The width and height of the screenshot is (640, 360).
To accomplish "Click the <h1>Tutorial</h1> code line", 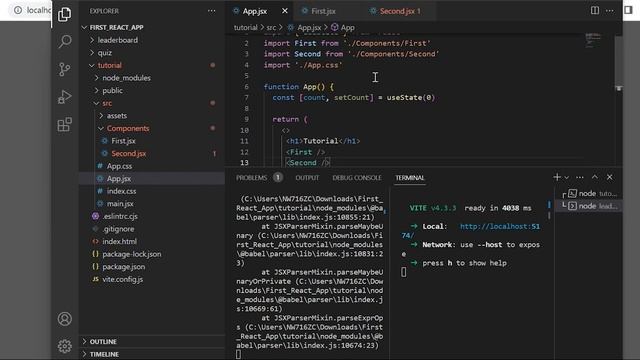I will 323,141.
